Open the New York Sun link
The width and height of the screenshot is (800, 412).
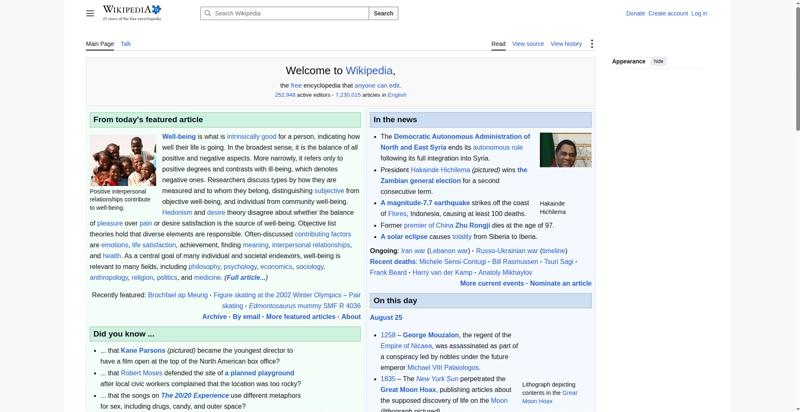pos(437,379)
